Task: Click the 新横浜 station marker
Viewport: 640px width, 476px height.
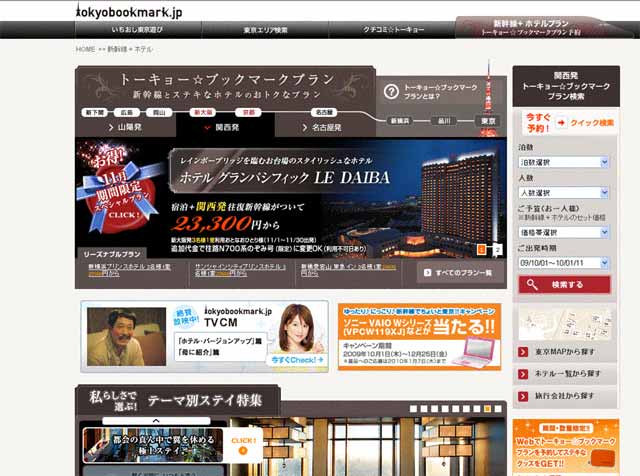Action: point(400,121)
